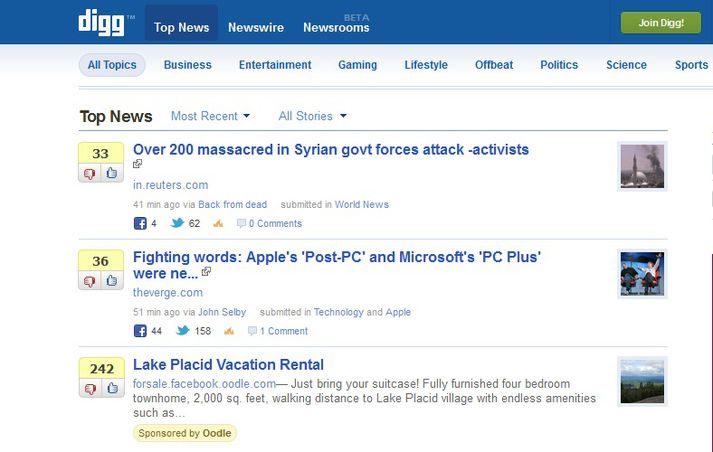Click Sponsored by Oodle badge

[x=185, y=433]
